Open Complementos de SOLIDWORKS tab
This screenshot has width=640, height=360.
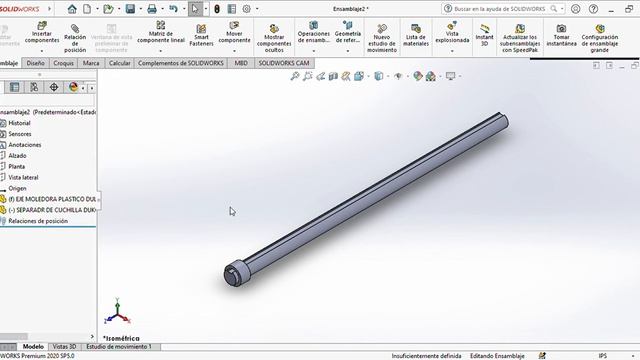pos(180,63)
